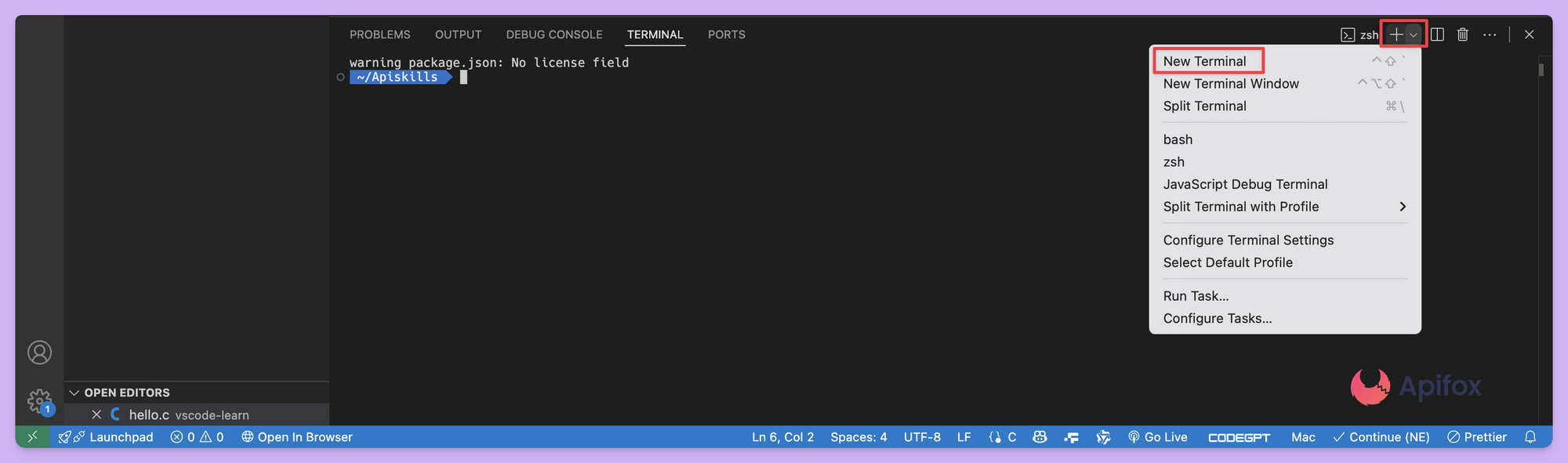Viewport: 1568px width, 463px height.
Task: Kill terminal using the trash icon
Action: (1463, 34)
